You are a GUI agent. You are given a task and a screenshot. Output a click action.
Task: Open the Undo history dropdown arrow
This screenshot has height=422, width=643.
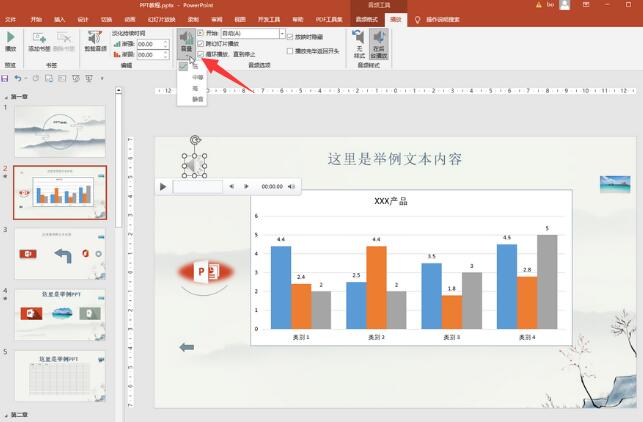pyautogui.click(x=26, y=78)
